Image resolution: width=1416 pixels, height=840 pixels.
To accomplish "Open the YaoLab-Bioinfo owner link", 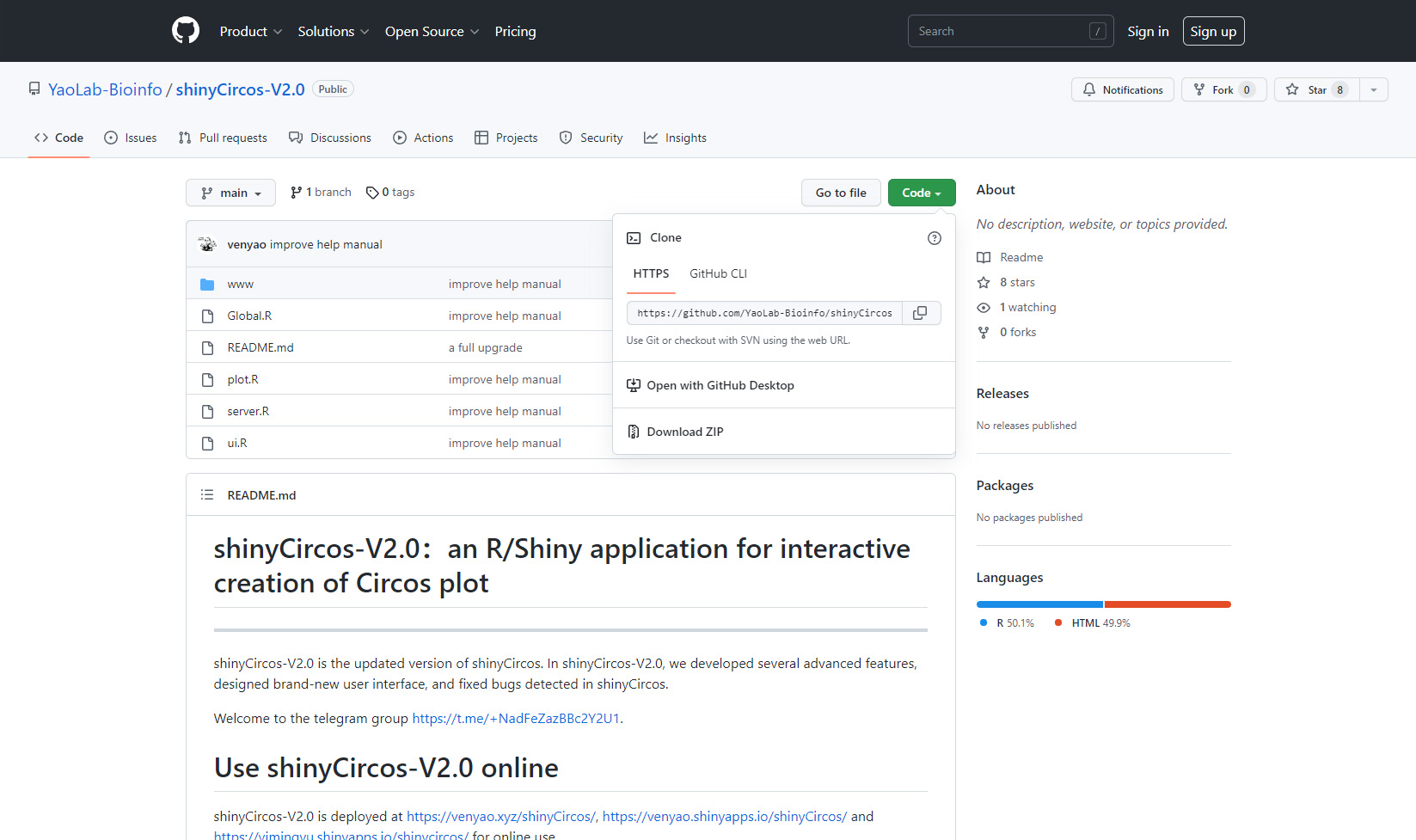I will point(105,89).
